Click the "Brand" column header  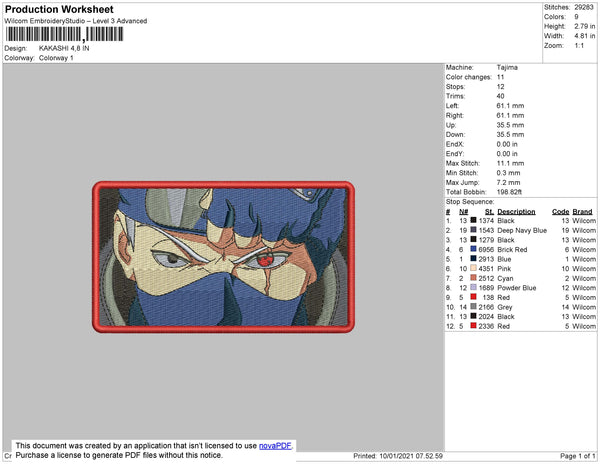coord(582,212)
